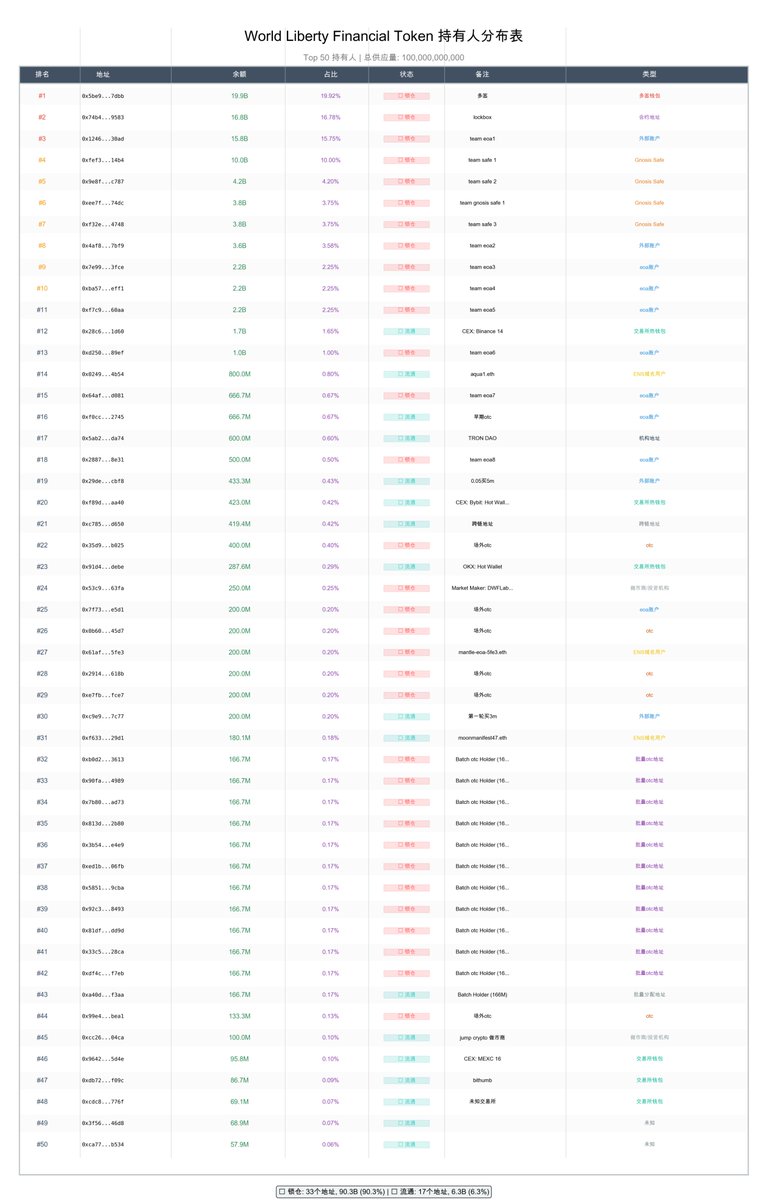This screenshot has height=1200, width=768.
Task: Click the team eoa7 note
Action: pyautogui.click(x=483, y=395)
